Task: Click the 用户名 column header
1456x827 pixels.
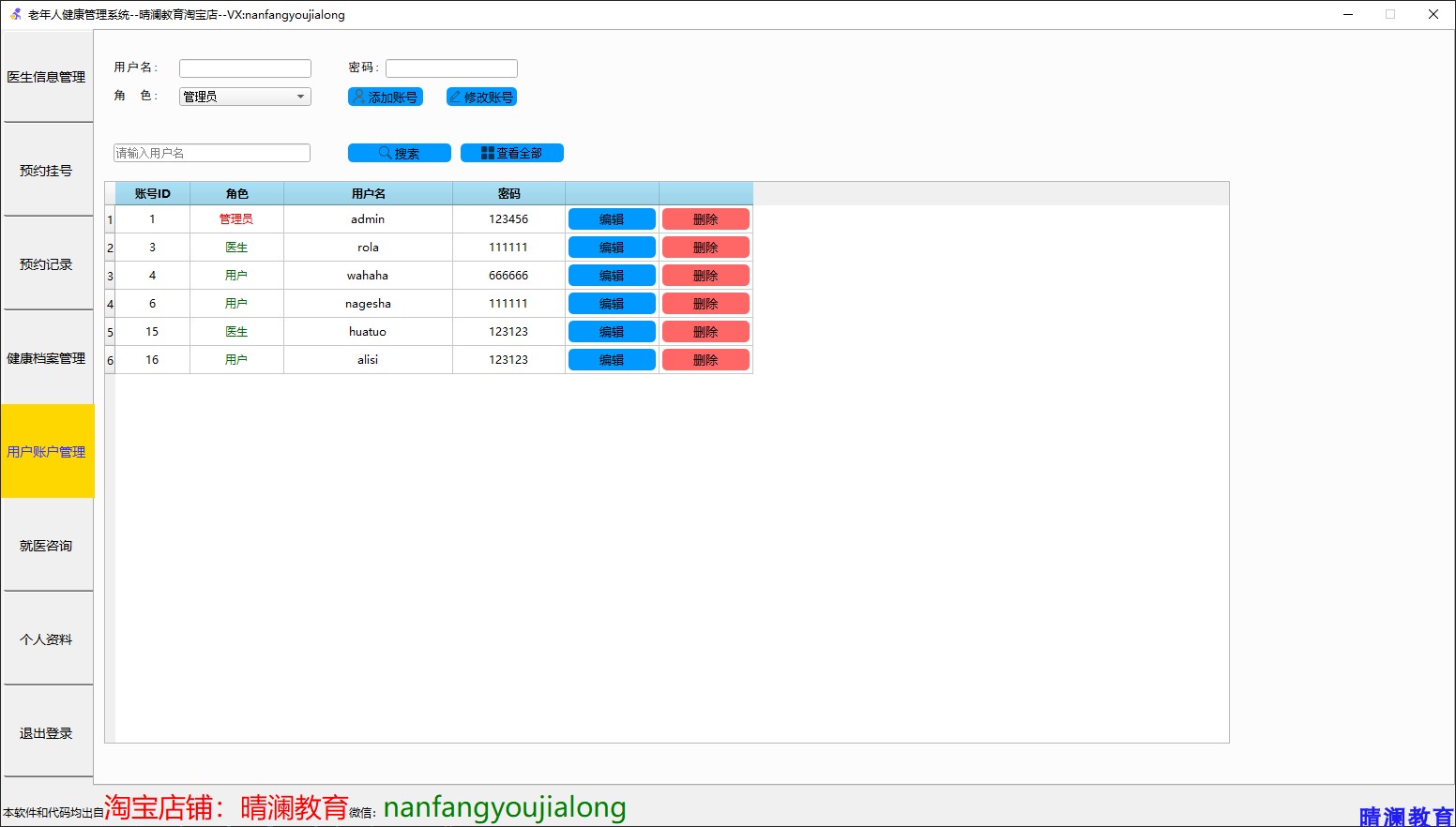Action: [368, 193]
